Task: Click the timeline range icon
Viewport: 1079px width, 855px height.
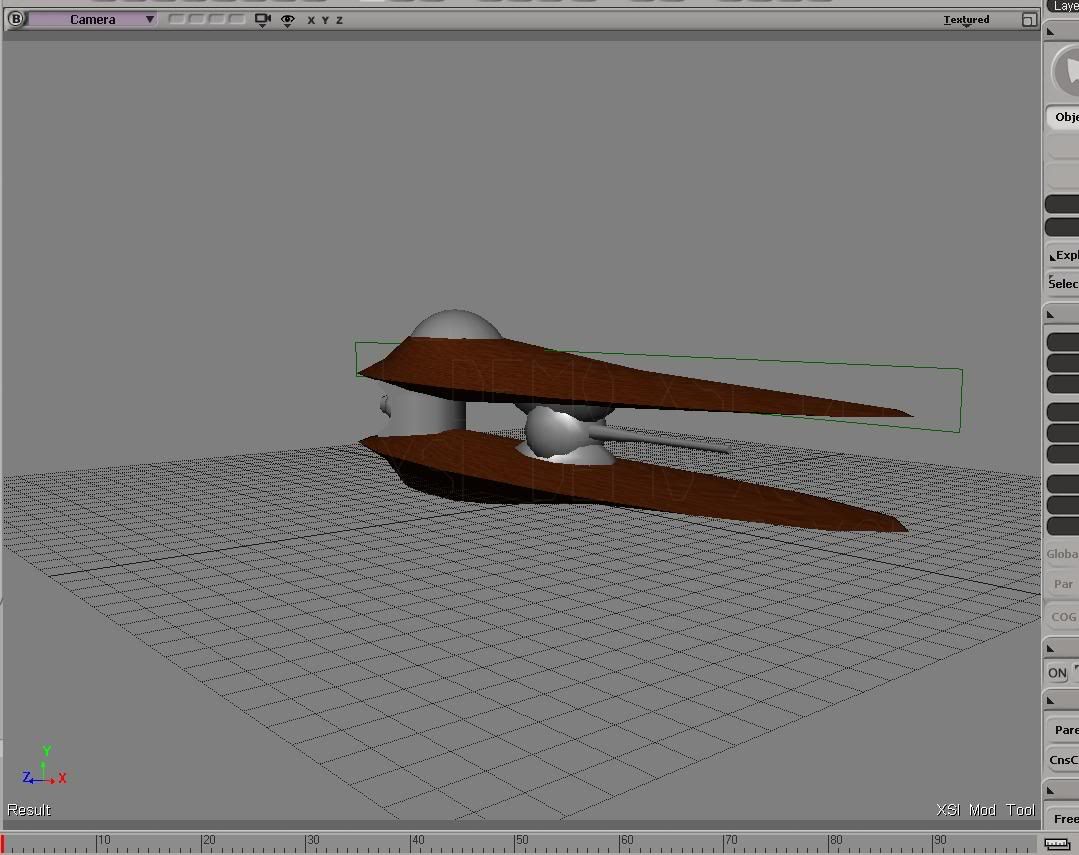Action: click(x=1057, y=844)
